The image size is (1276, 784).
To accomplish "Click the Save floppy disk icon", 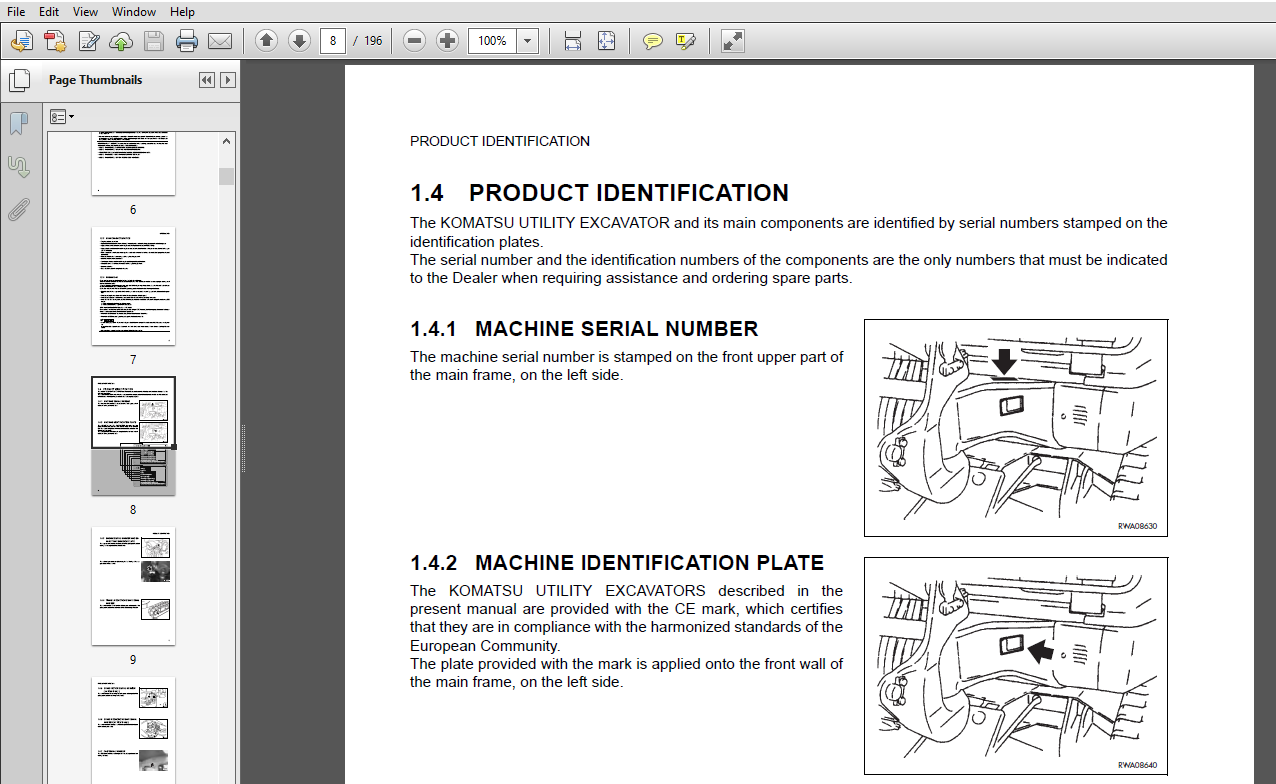I will point(154,41).
